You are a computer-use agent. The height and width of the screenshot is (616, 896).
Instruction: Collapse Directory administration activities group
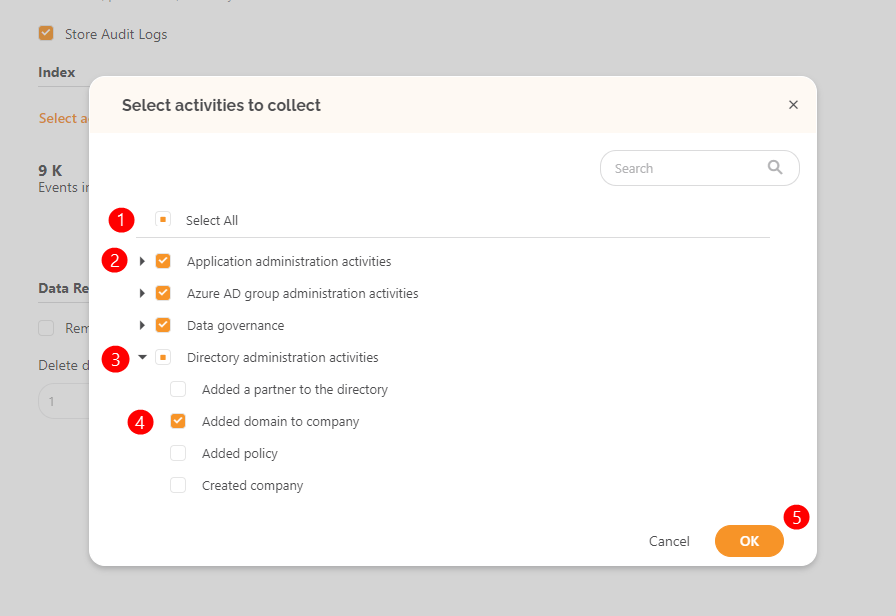tap(142, 357)
